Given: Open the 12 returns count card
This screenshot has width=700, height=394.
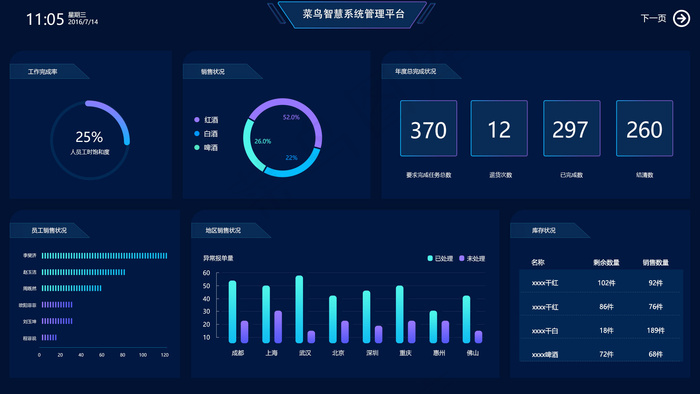Looking at the screenshot, I should (x=499, y=129).
